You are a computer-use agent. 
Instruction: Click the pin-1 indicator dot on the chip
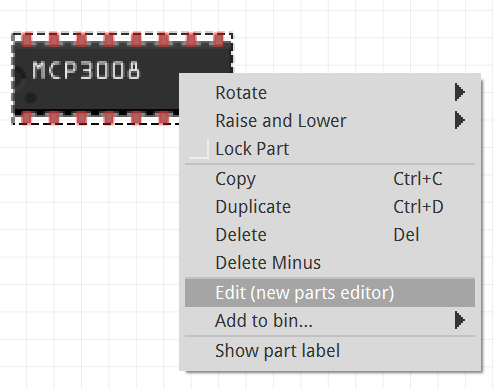[x=31, y=98]
